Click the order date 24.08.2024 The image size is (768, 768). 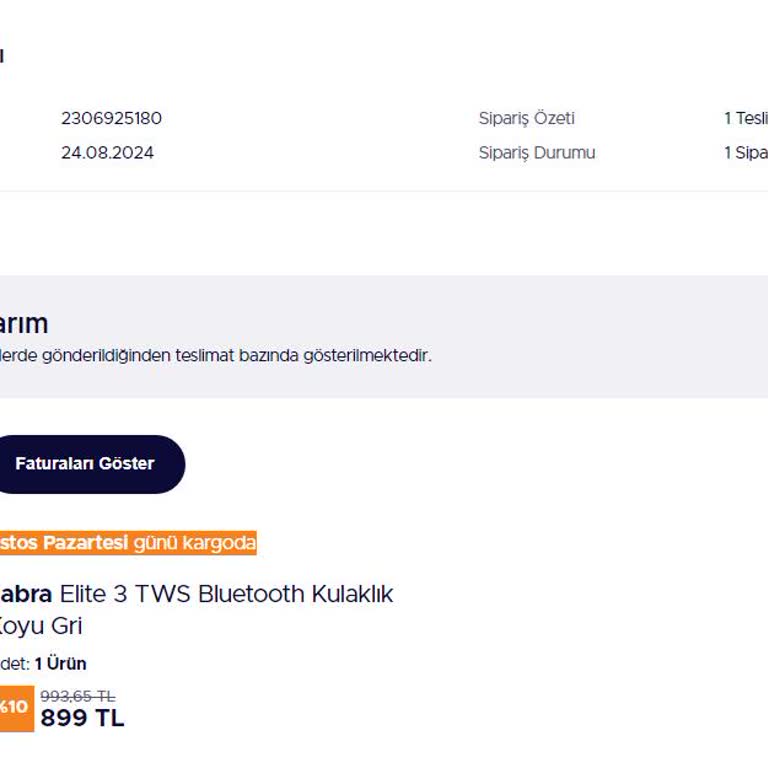tap(107, 153)
